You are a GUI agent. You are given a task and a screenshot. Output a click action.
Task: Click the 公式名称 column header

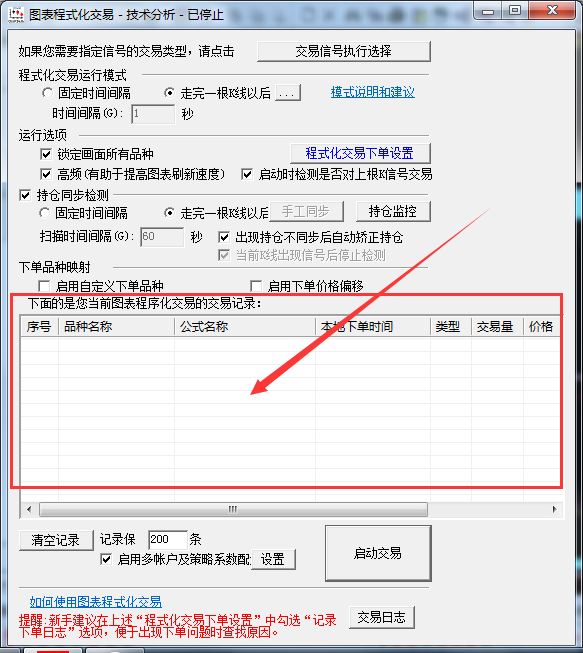(245, 326)
